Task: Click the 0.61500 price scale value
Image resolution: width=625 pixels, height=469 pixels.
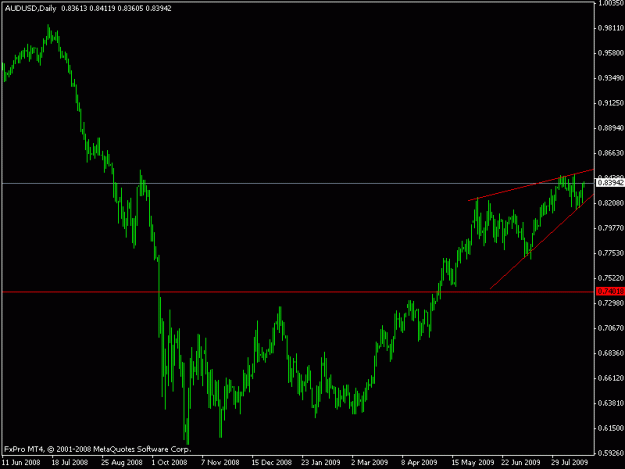Action: coord(611,428)
